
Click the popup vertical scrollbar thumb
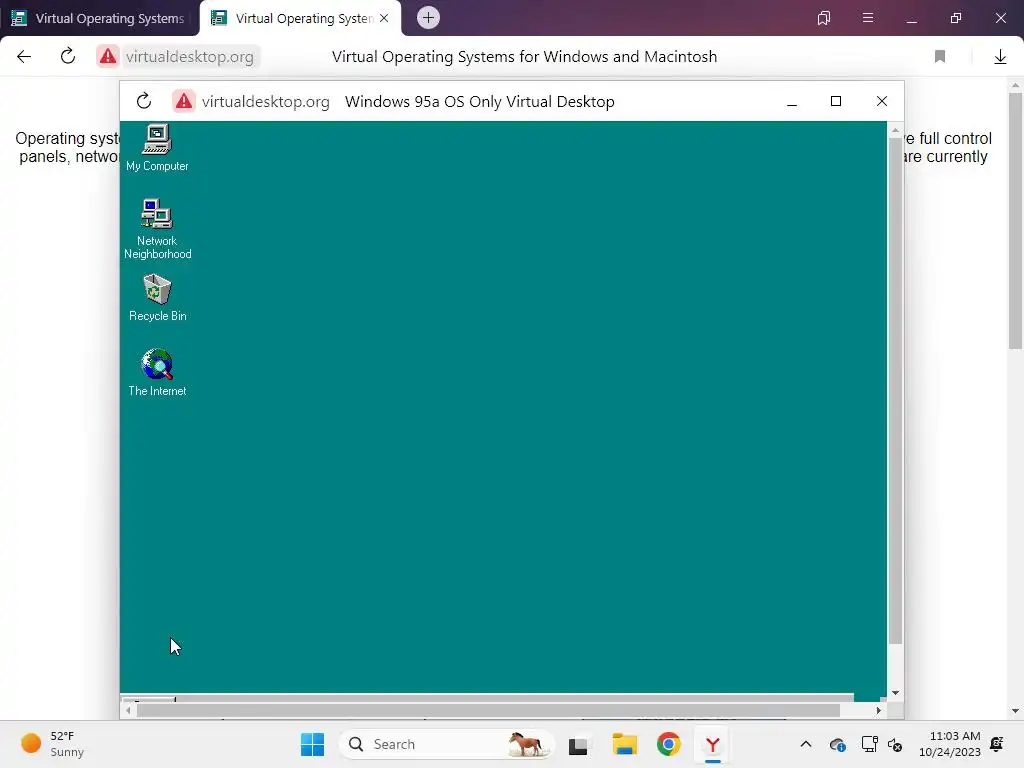coord(895,391)
